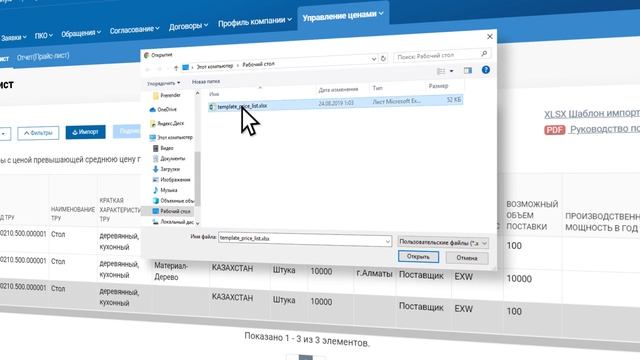This screenshot has height=360, width=640.
Task: Go up one folder with the up arrow
Action: [x=176, y=68]
